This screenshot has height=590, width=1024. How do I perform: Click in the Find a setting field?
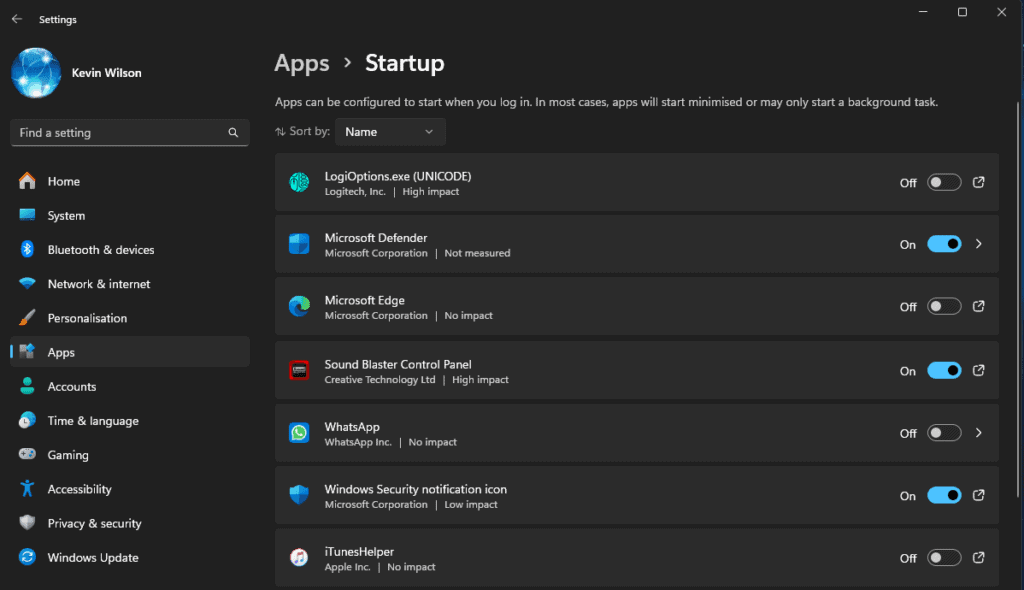(129, 133)
